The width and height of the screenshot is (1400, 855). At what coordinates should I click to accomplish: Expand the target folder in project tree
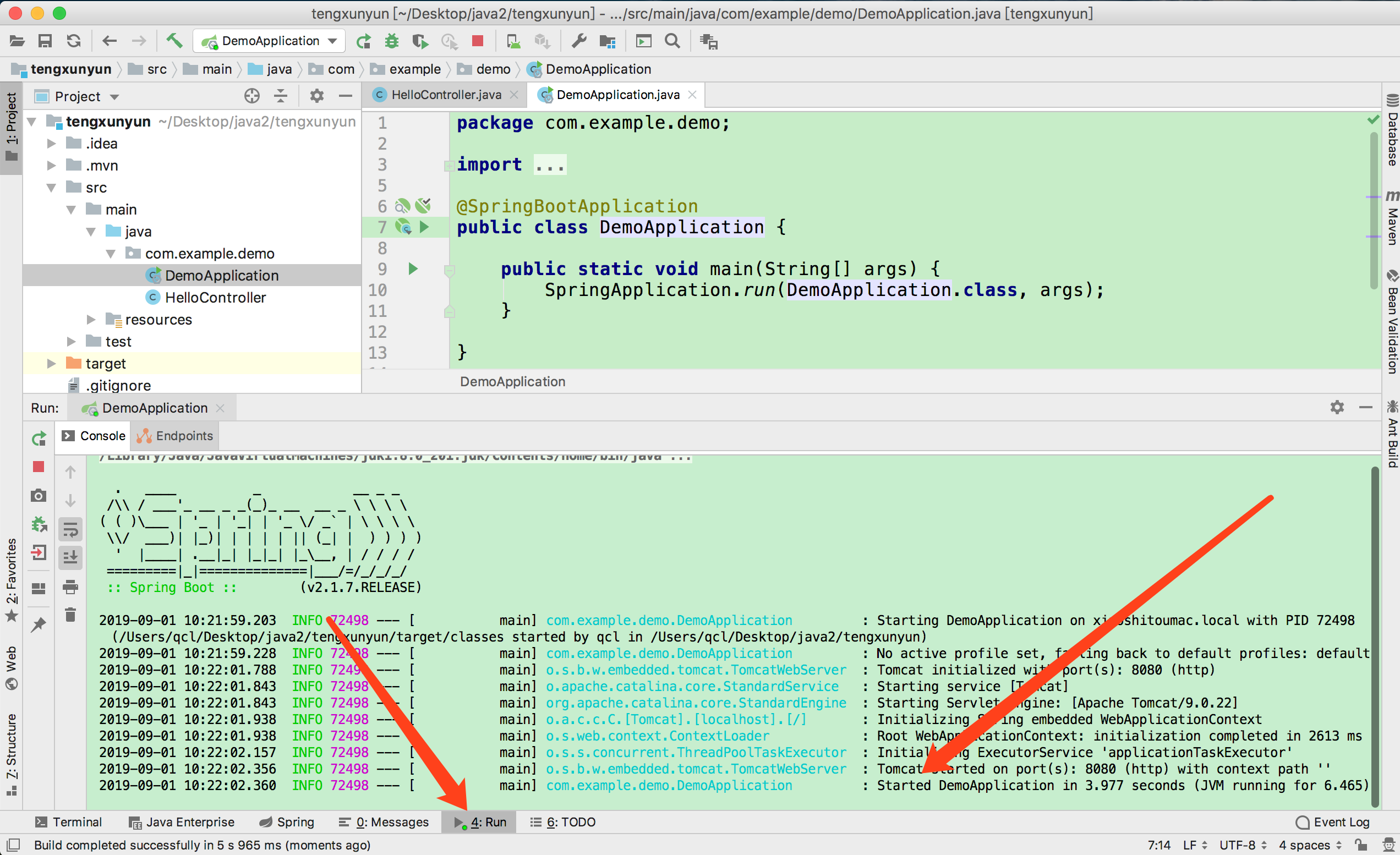coord(51,364)
